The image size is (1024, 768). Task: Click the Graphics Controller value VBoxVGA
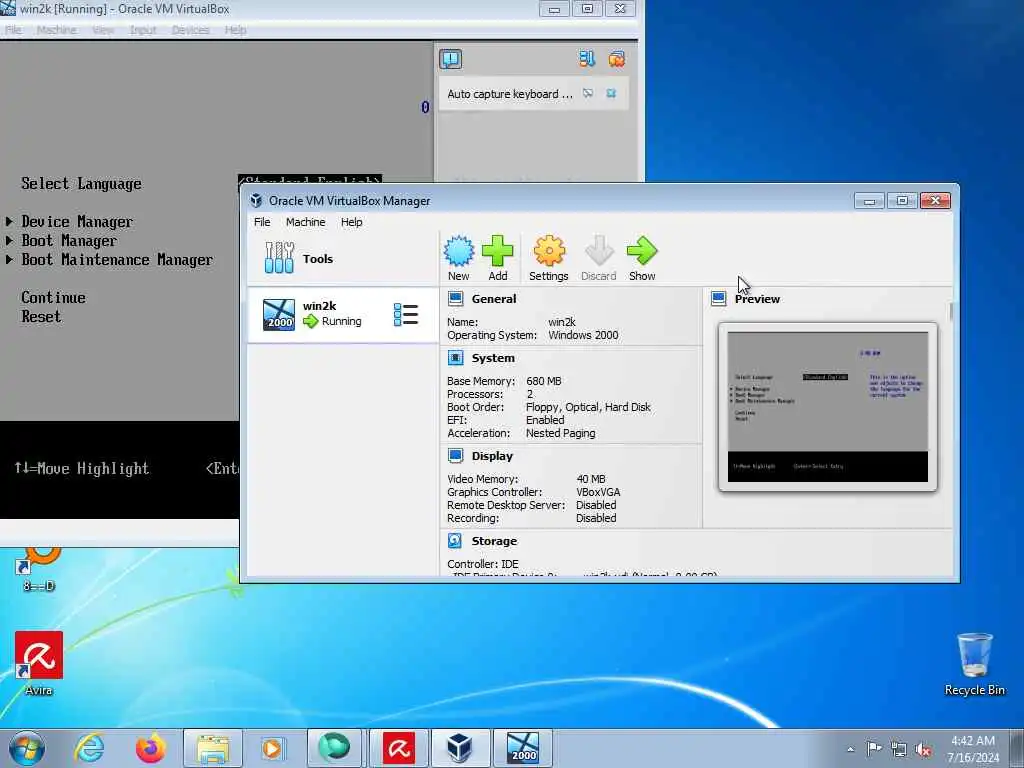point(598,492)
